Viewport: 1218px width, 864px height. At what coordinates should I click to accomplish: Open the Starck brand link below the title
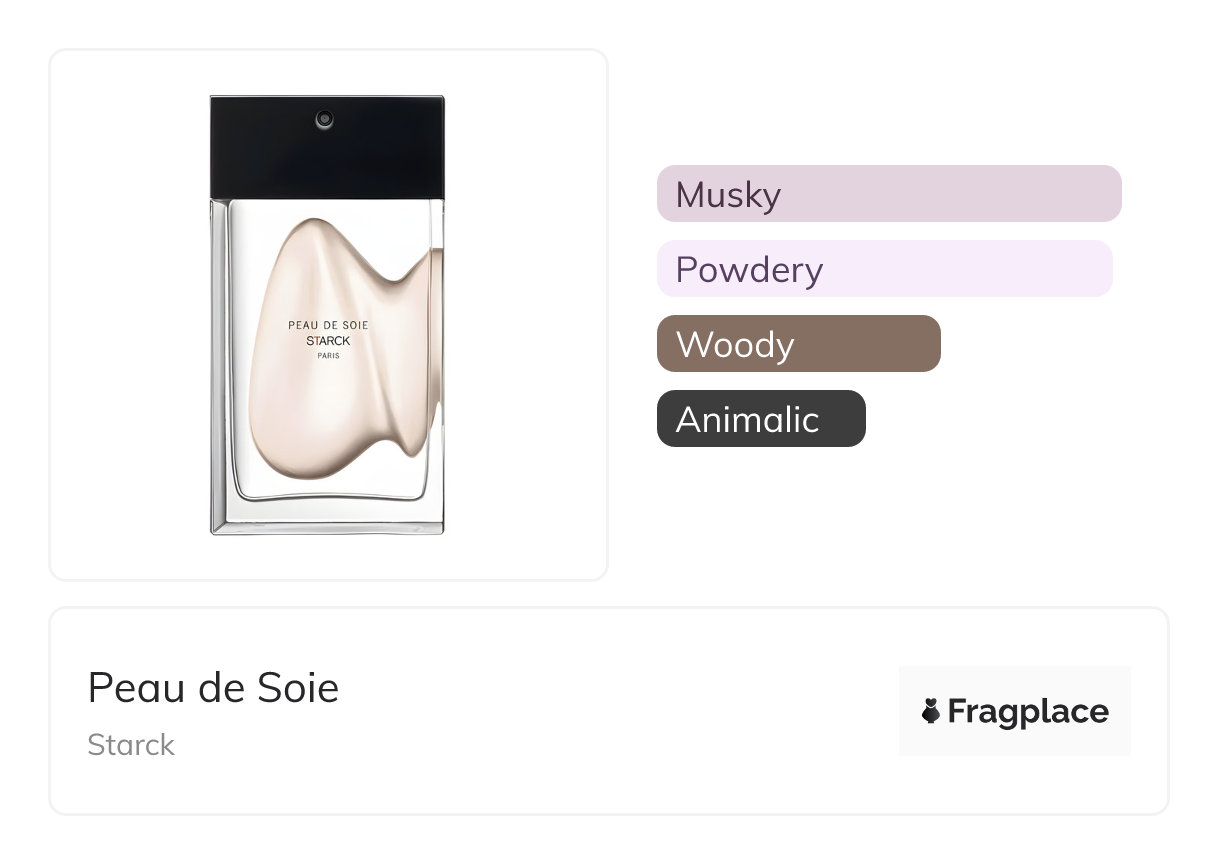point(131,745)
